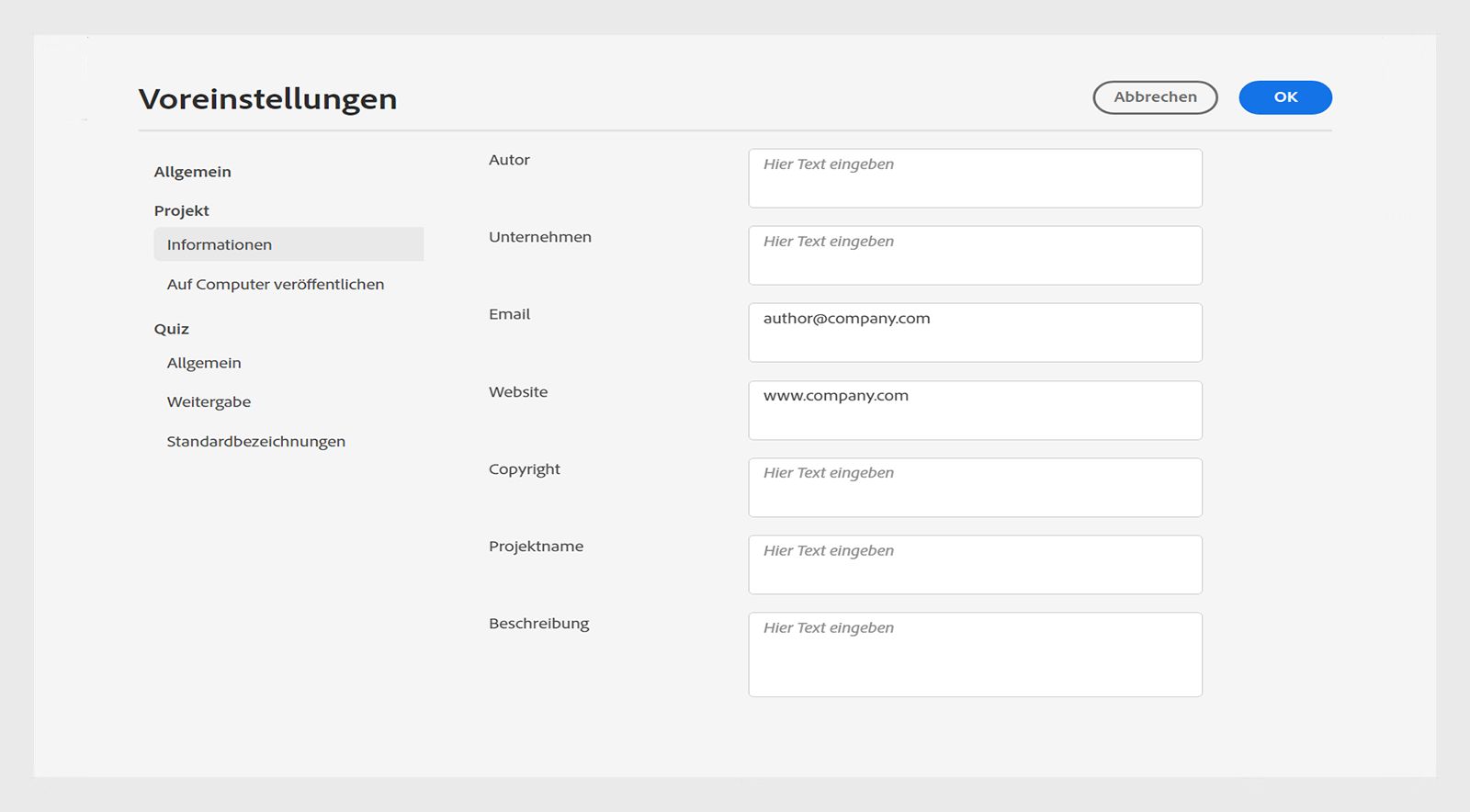The image size is (1470, 812).
Task: Click the Projektname field label
Action: 536,547
